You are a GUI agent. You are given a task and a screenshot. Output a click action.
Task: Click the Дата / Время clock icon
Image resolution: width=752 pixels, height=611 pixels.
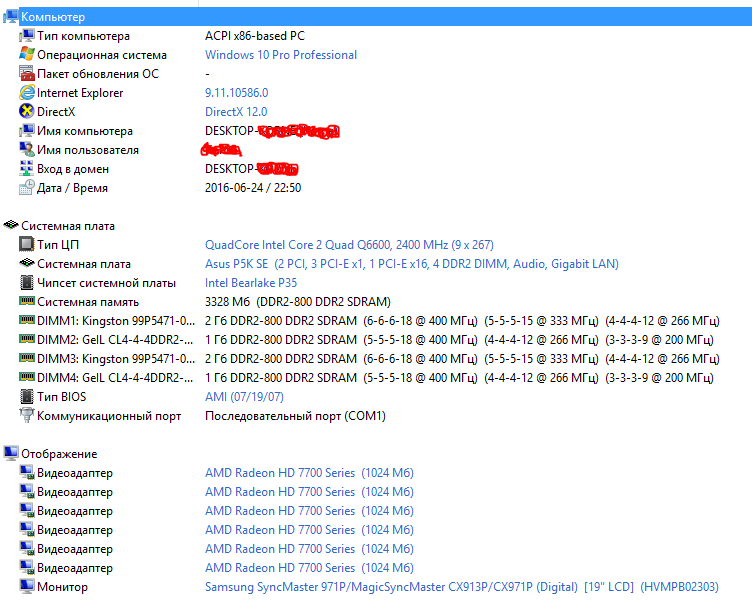point(27,188)
